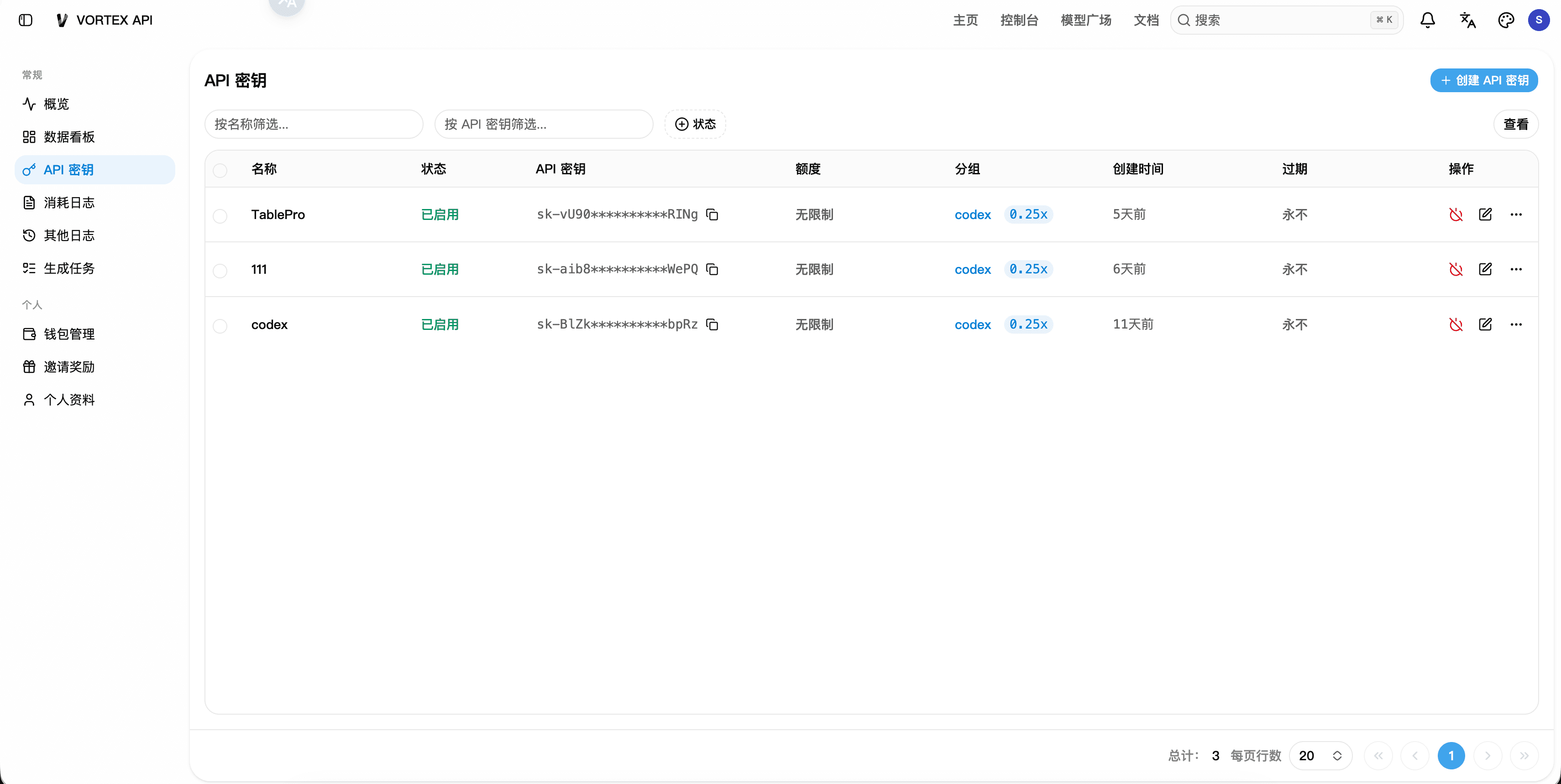Viewport: 1561px width, 784px height.
Task: Focus the 按 API 密钥筛选 input
Action: coord(544,124)
